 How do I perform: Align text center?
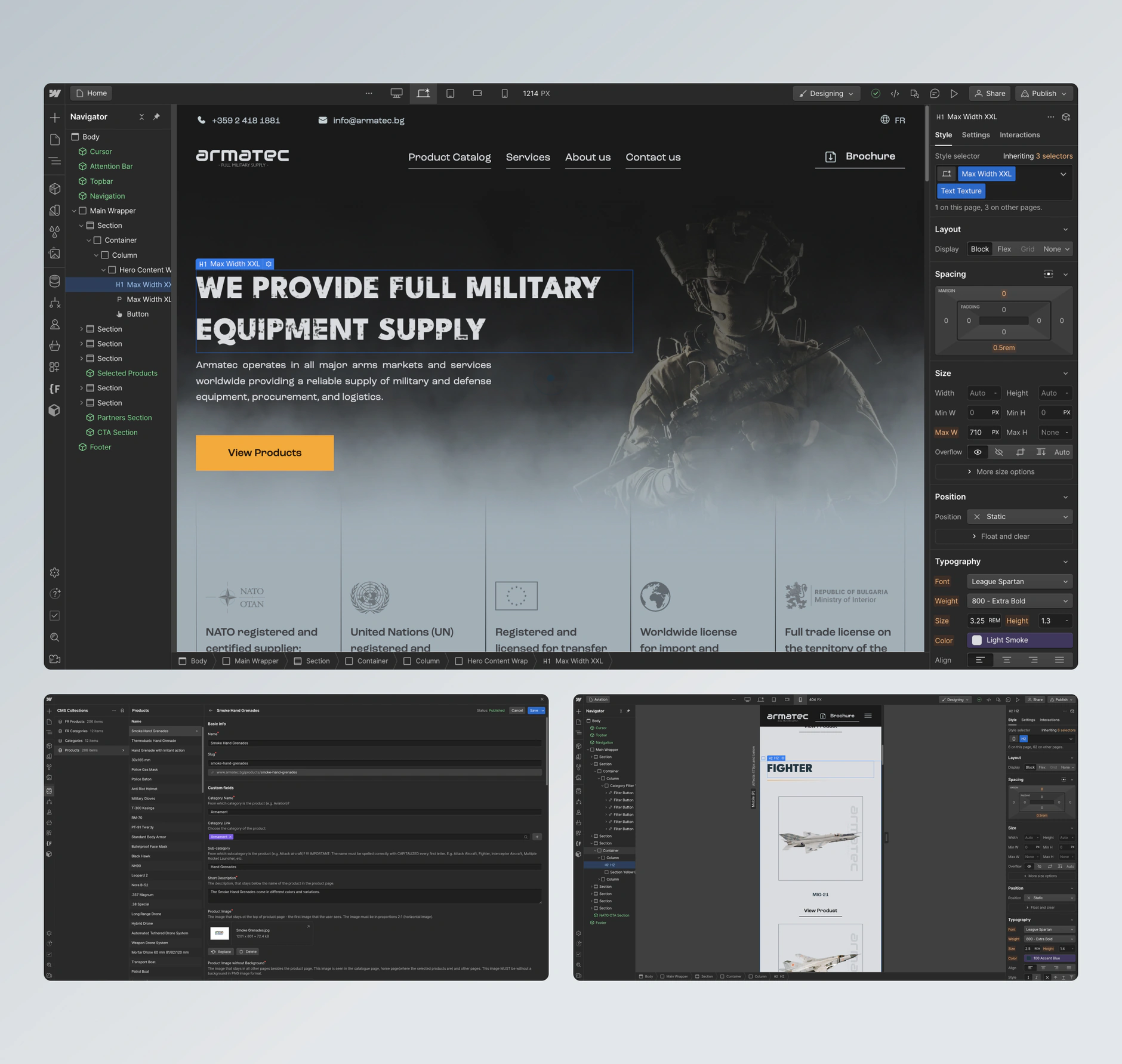point(1006,659)
